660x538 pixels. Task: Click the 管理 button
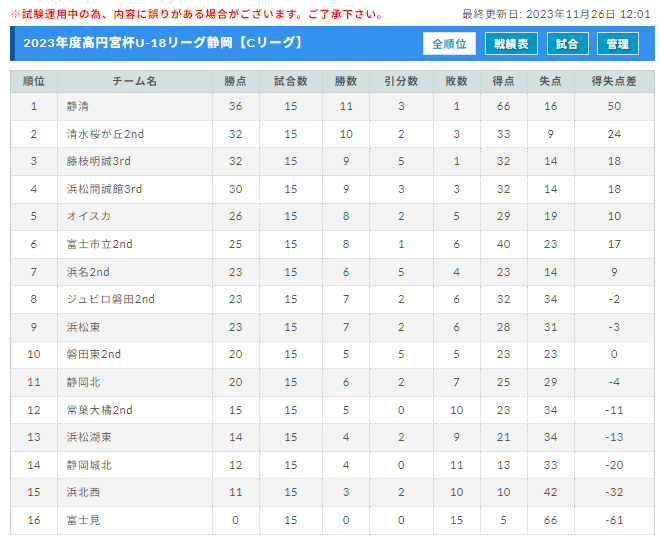tap(617, 44)
